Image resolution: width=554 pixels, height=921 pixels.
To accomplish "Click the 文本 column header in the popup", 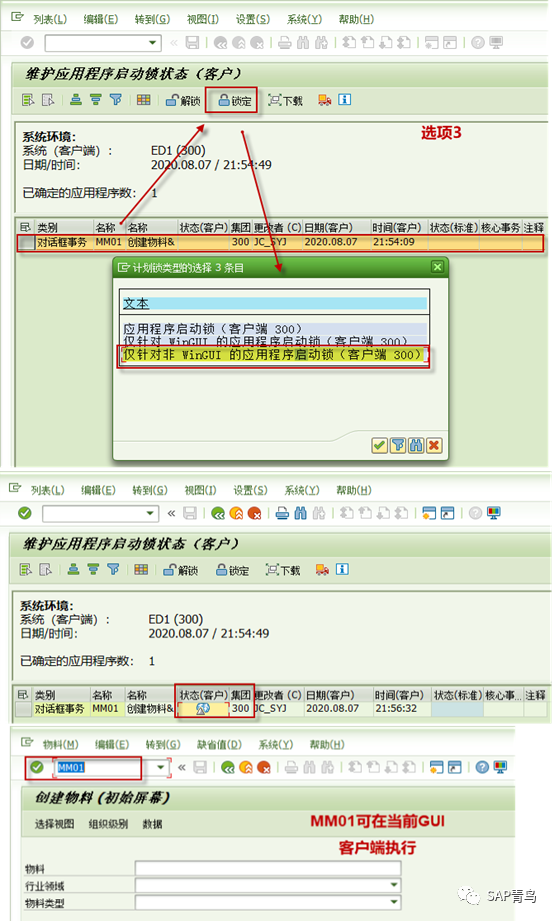I will click(x=274, y=304).
